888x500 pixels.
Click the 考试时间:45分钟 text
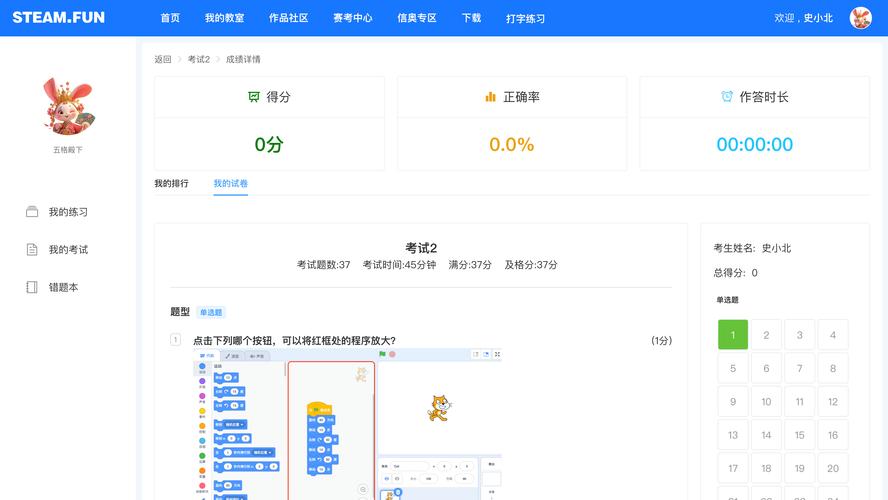click(399, 264)
